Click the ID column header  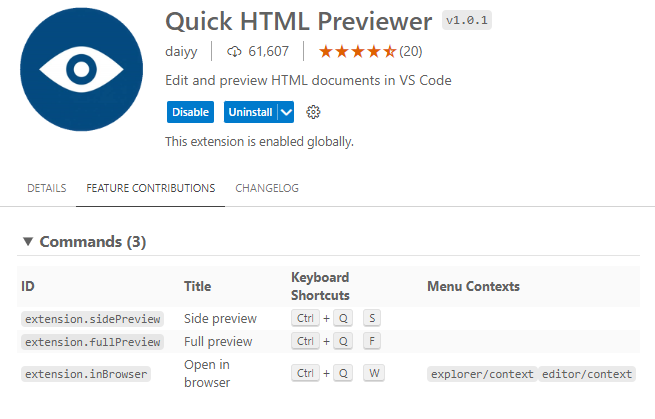28,286
